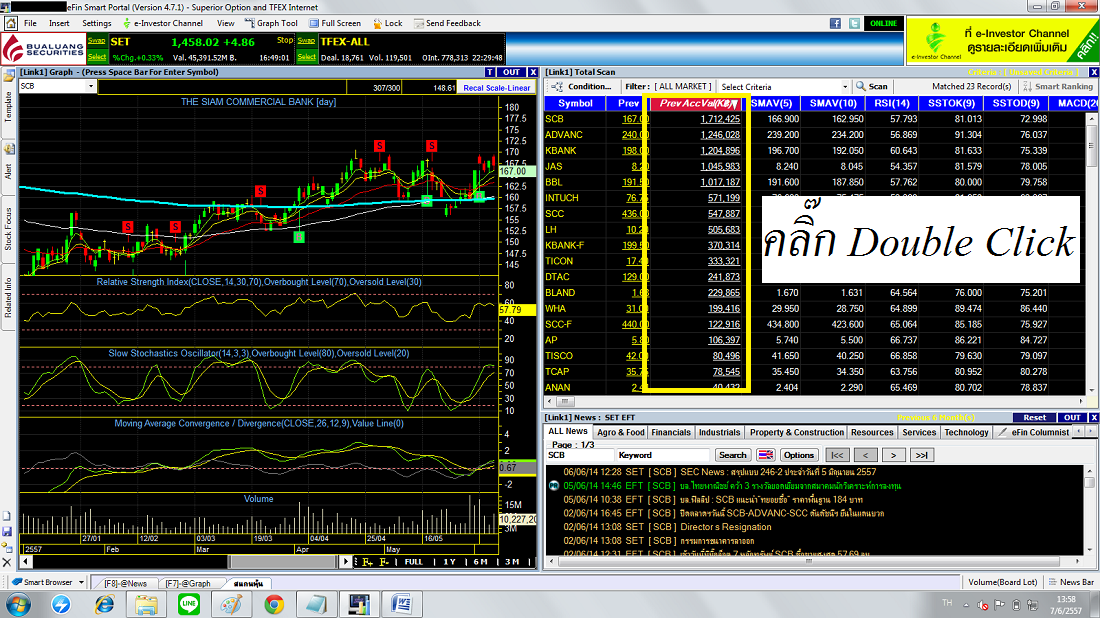The image size is (1100, 618).
Task: Go to next news page arrow
Action: [x=893, y=455]
